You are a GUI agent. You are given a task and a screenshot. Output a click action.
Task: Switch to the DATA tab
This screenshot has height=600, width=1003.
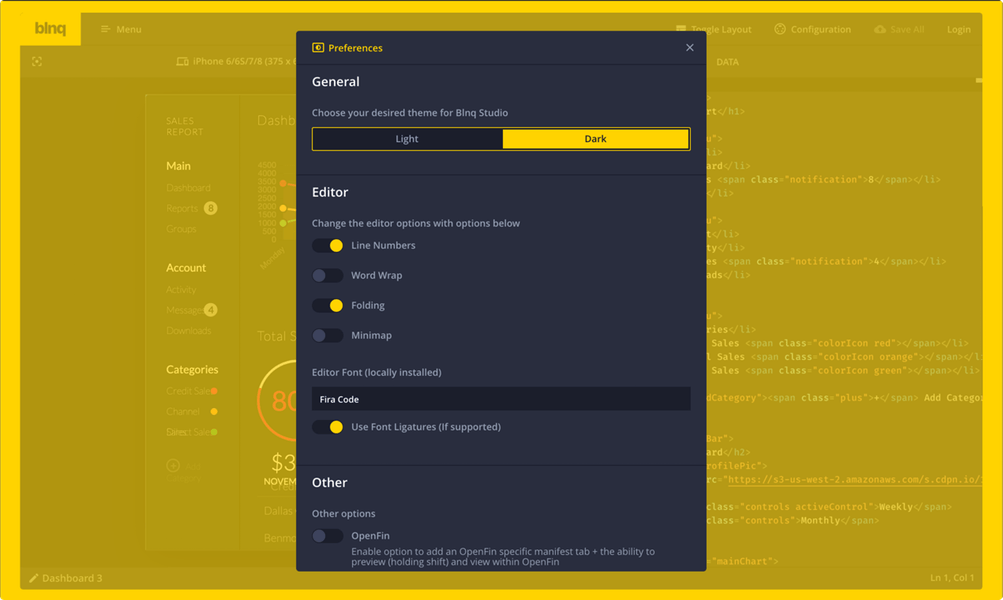pos(727,62)
